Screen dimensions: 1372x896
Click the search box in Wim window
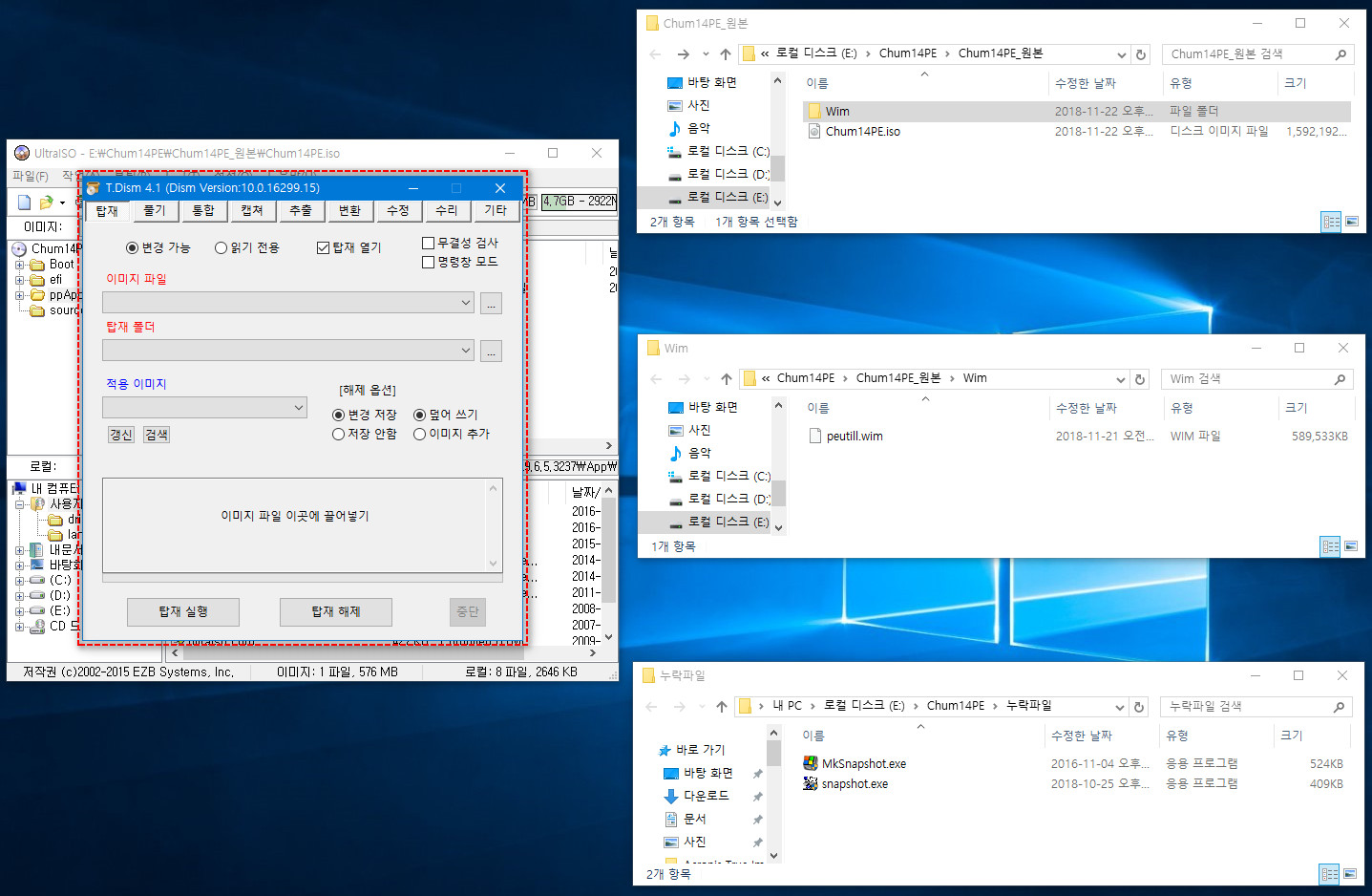[1256, 379]
